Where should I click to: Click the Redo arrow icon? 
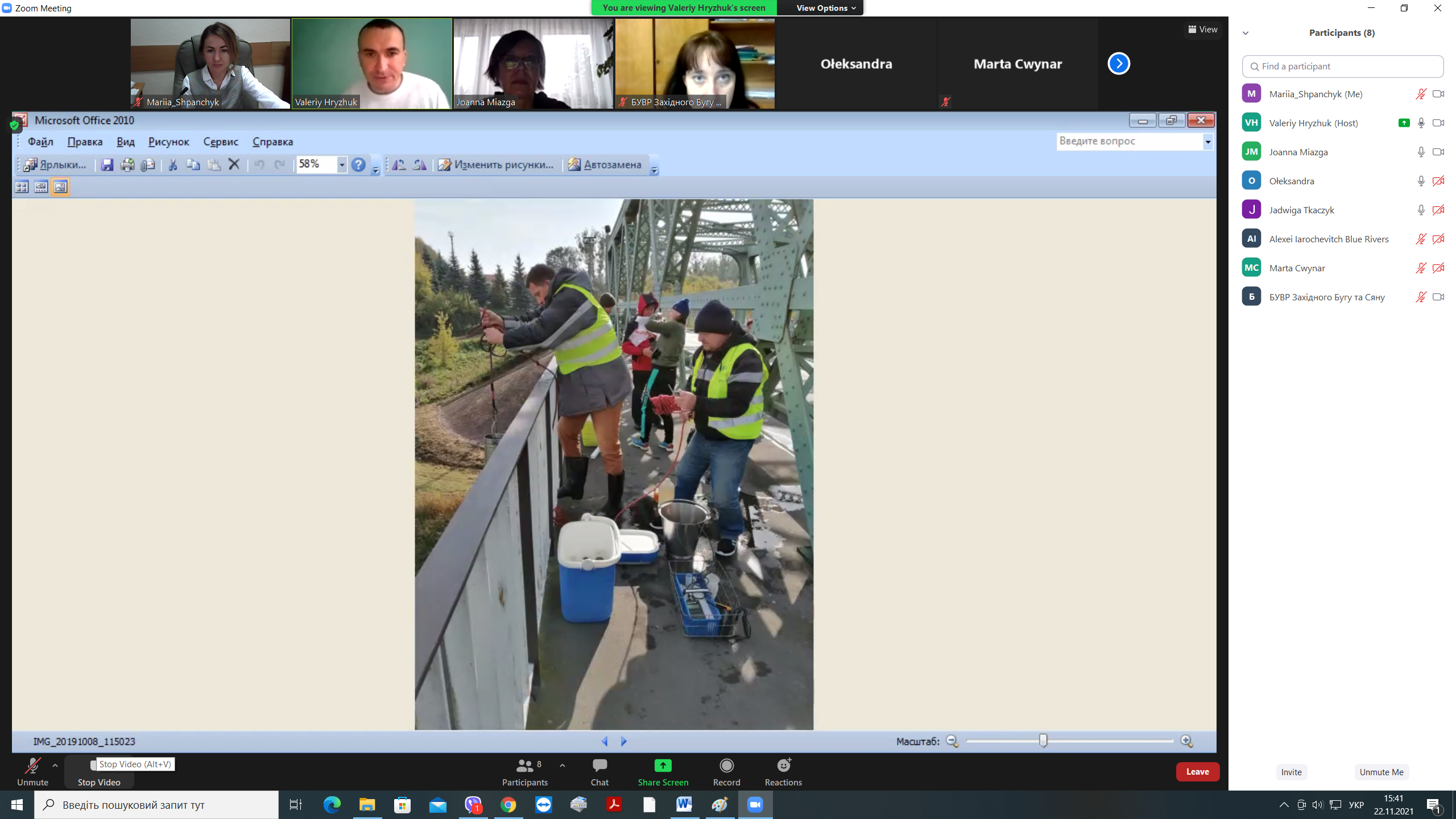pyautogui.click(x=280, y=165)
